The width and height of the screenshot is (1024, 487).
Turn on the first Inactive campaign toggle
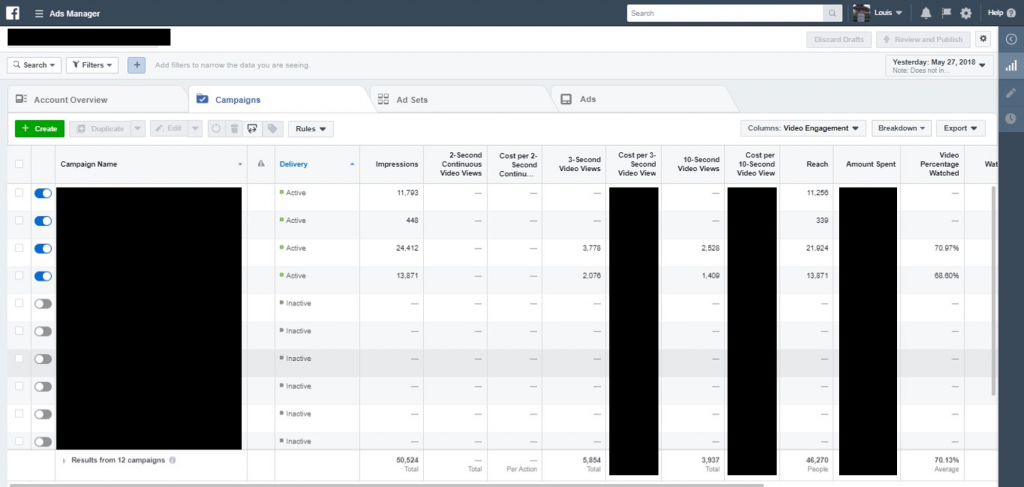(43, 304)
